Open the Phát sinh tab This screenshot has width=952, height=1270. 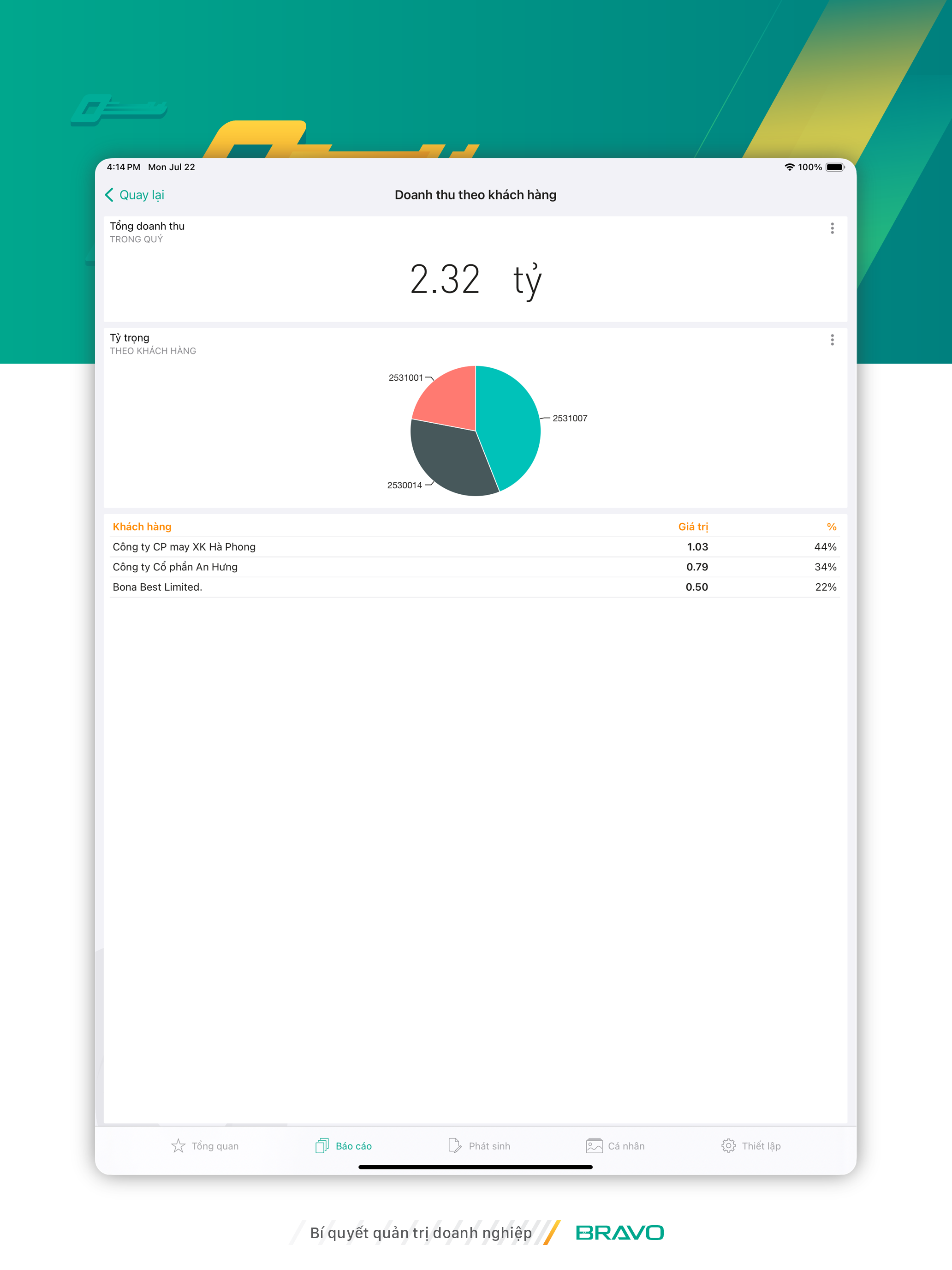coord(479,1145)
